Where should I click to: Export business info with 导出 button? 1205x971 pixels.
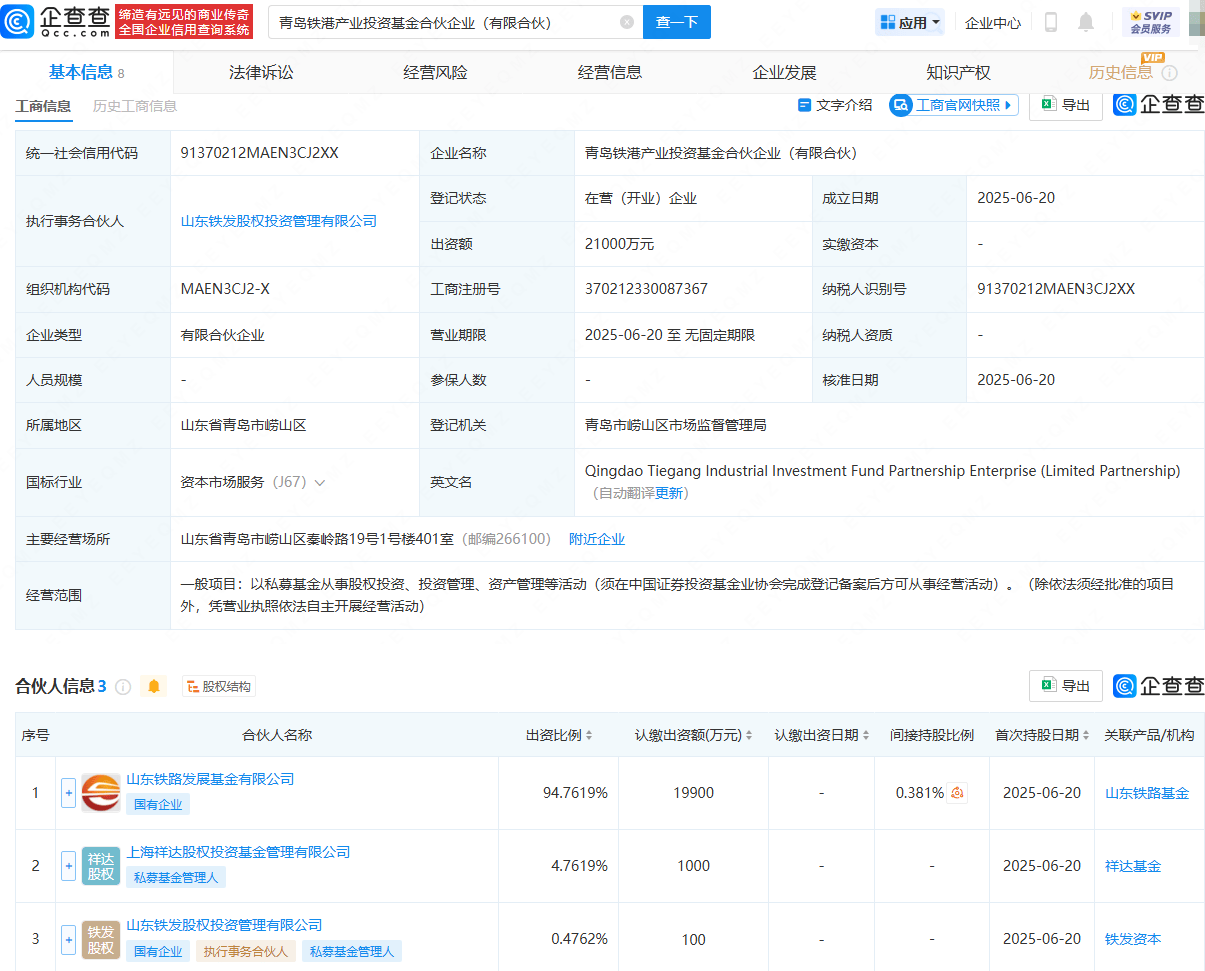click(x=1066, y=105)
